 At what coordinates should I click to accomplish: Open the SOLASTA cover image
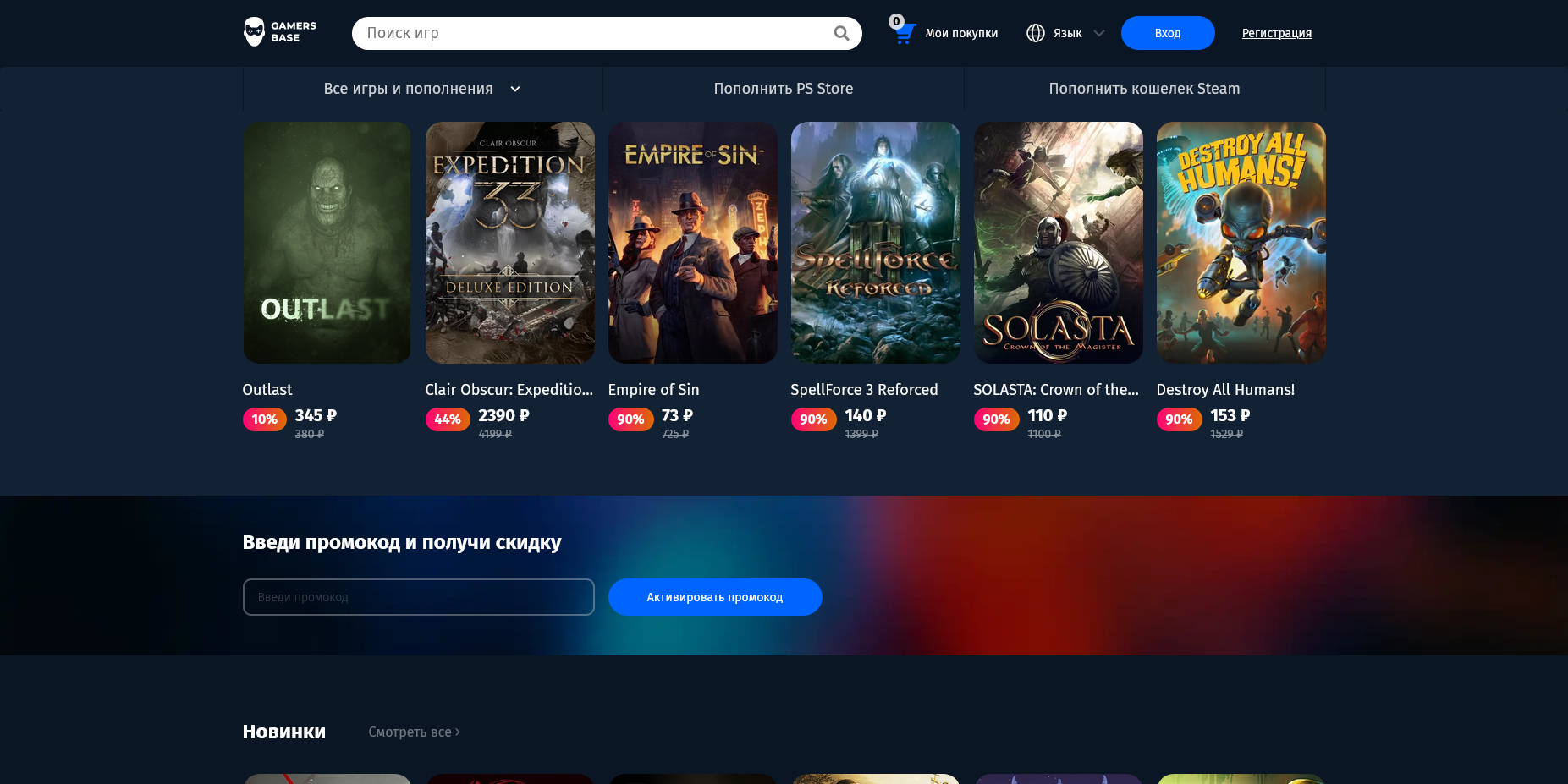click(x=1059, y=243)
